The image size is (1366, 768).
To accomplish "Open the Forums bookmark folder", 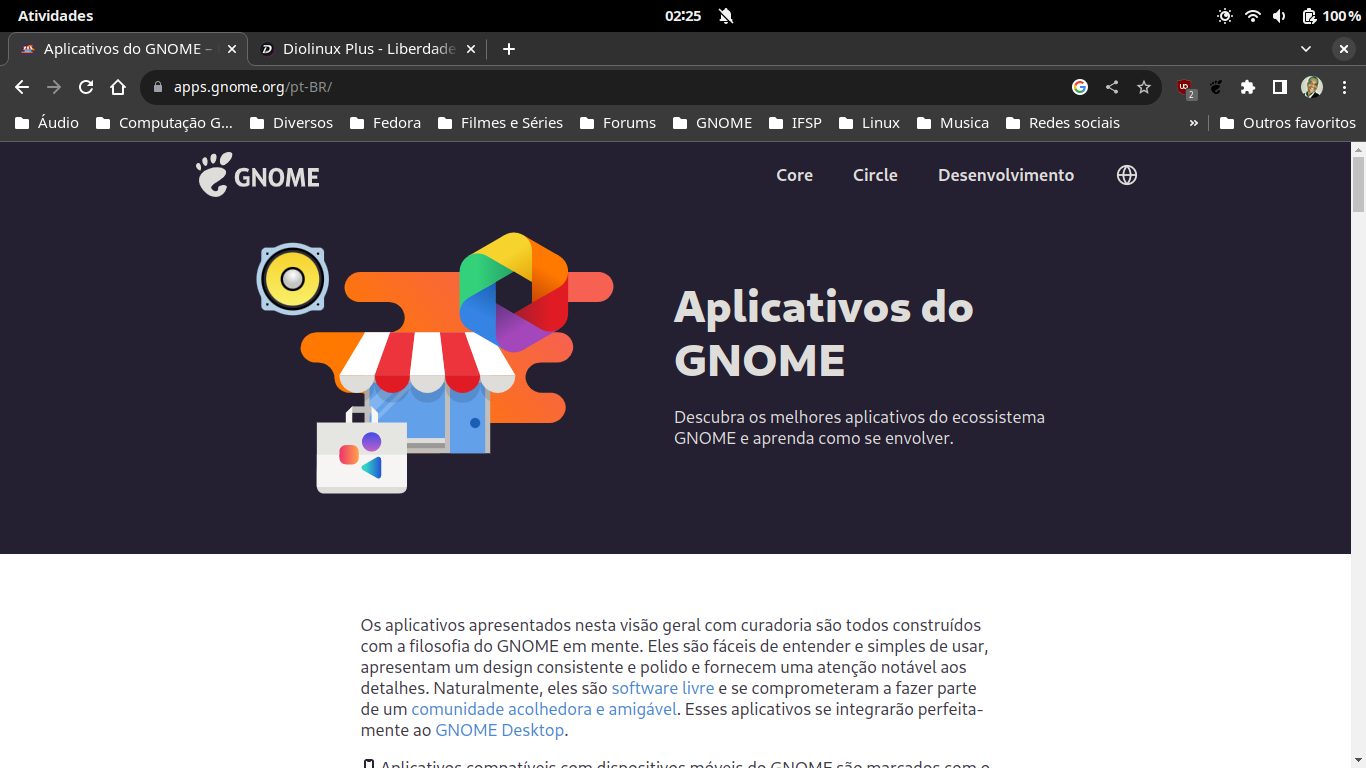I will (x=616, y=123).
